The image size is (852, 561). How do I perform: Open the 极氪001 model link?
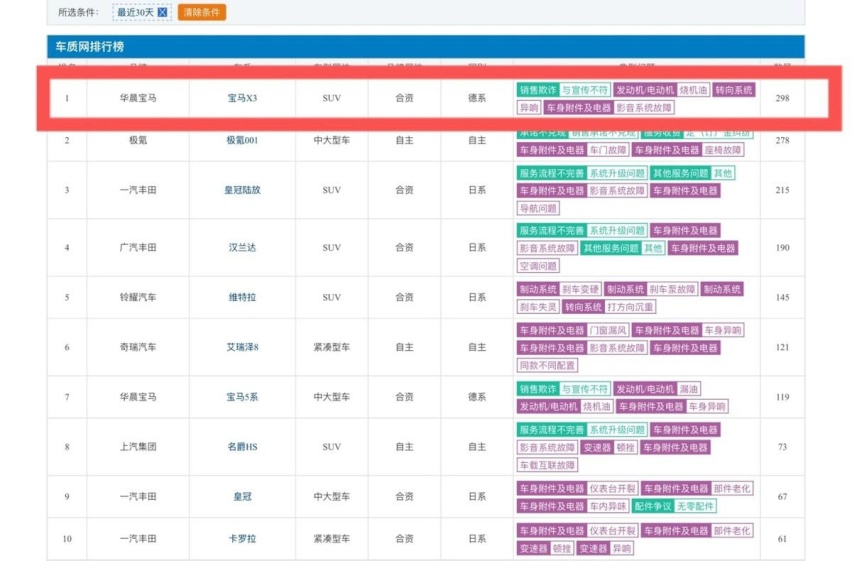(x=242, y=140)
